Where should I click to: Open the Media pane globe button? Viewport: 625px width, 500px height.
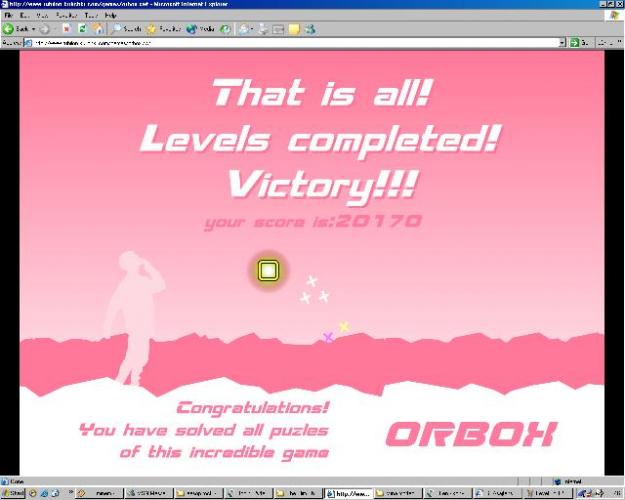(200, 29)
